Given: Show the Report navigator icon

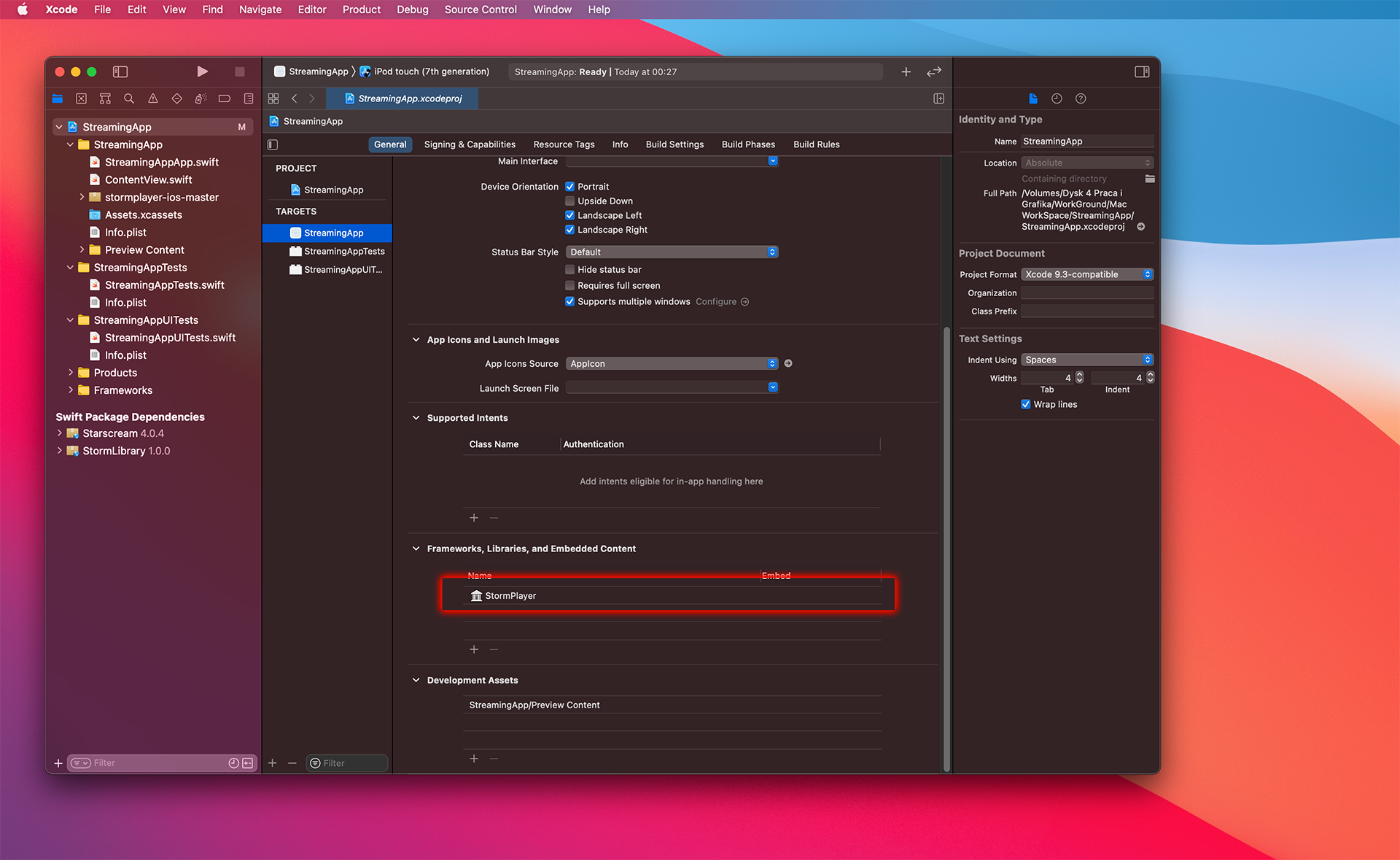Looking at the screenshot, I should 249,98.
